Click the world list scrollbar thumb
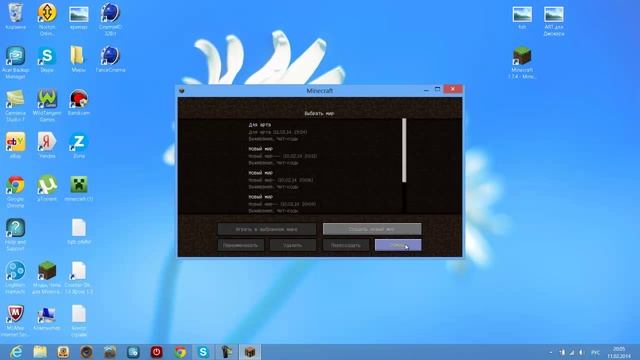 (x=404, y=150)
